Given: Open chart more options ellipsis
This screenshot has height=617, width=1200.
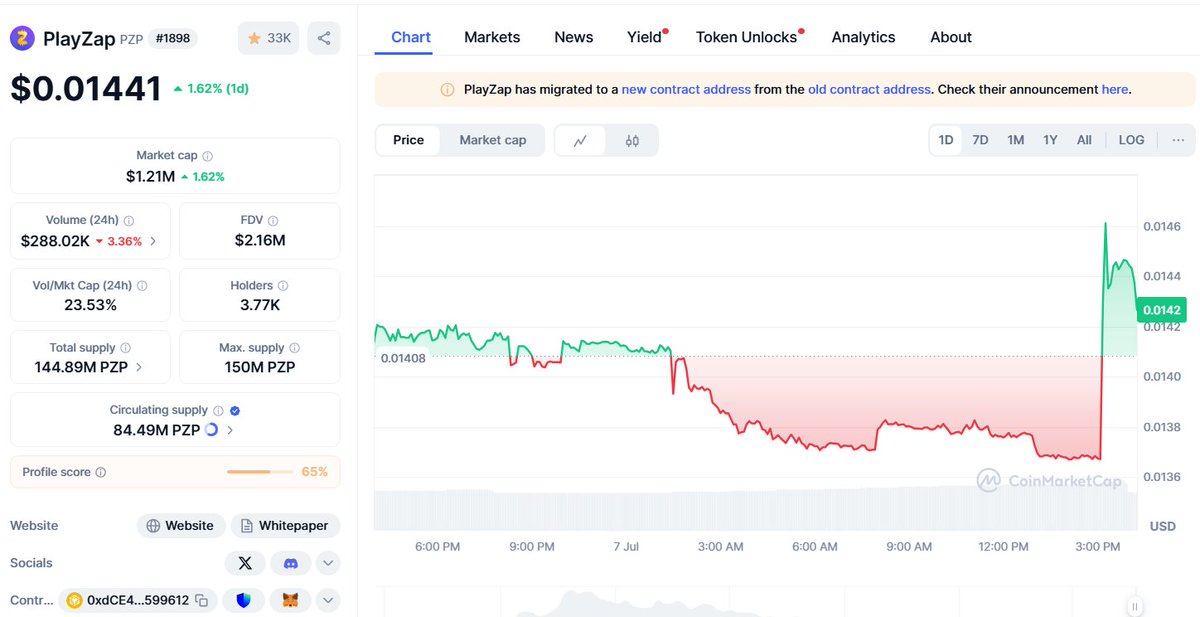Looking at the screenshot, I should click(x=1178, y=140).
